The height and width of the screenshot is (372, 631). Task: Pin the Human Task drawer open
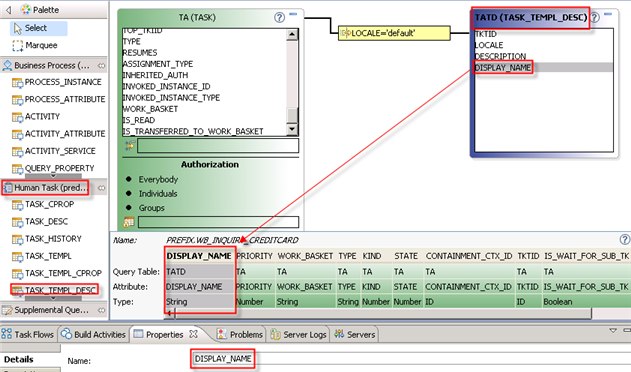[x=101, y=188]
